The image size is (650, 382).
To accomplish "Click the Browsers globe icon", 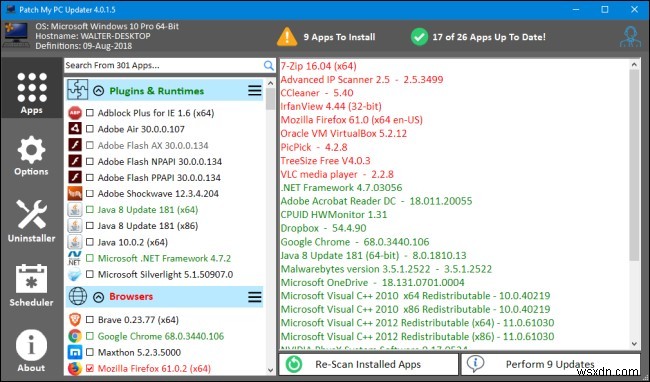I will 78,296.
